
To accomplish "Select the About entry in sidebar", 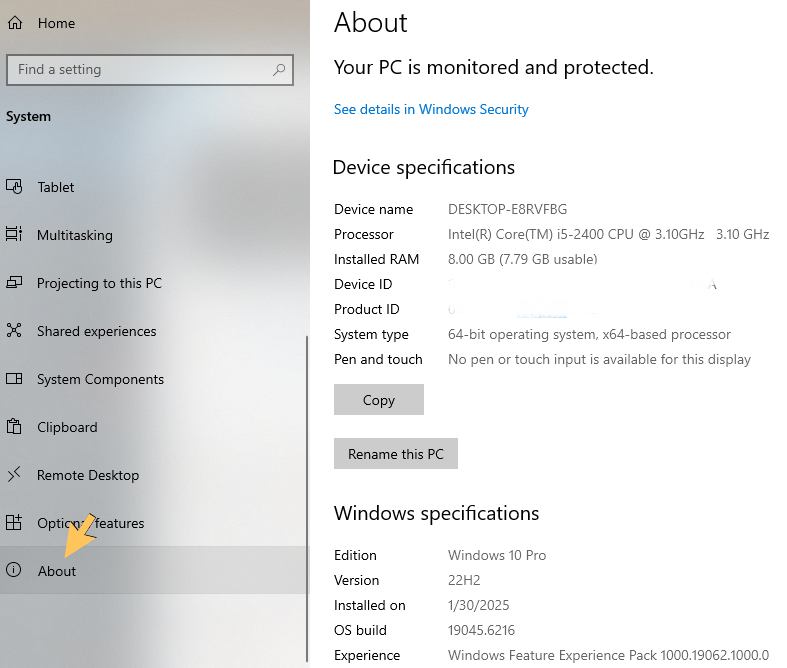I will (153, 570).
